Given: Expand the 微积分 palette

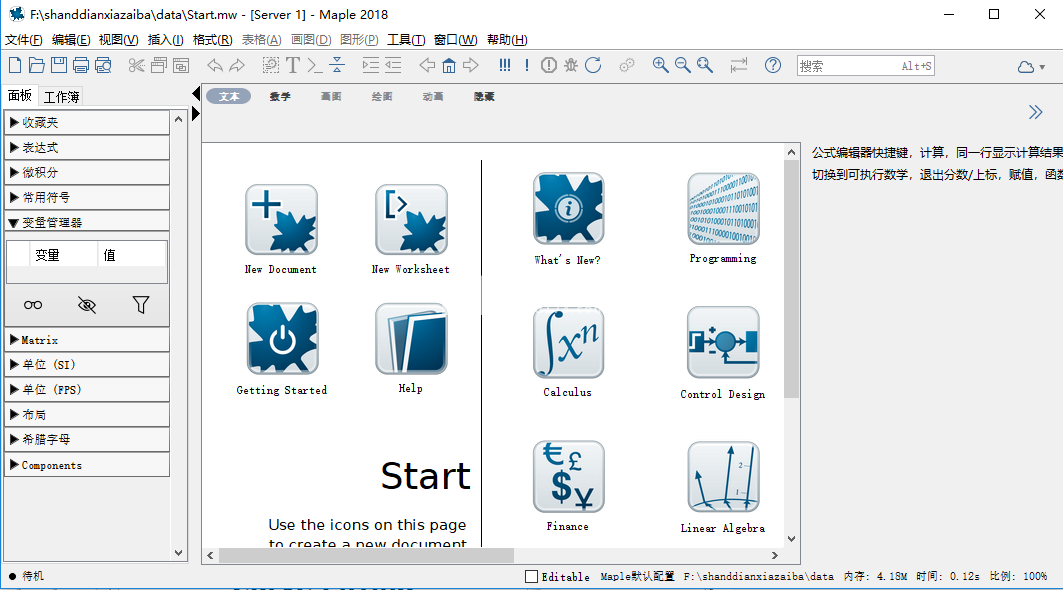Looking at the screenshot, I should click(x=87, y=172).
